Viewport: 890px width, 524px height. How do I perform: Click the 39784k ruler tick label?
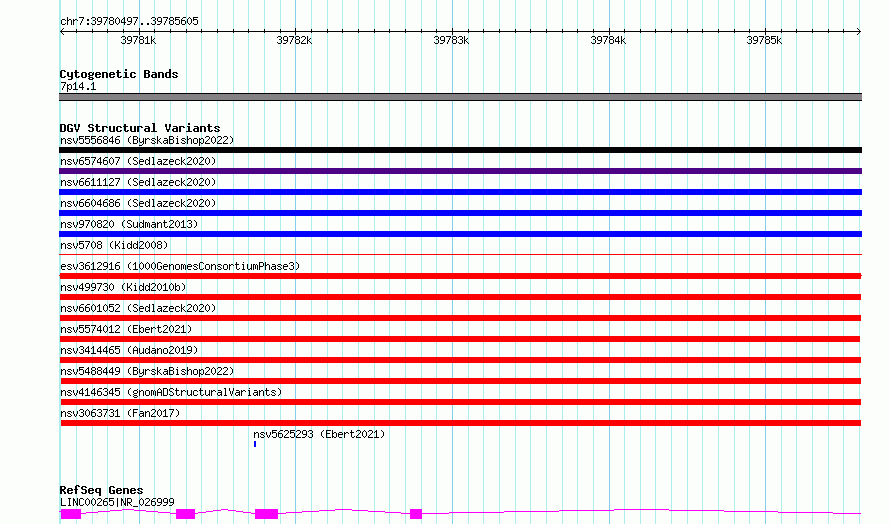pyautogui.click(x=608, y=40)
